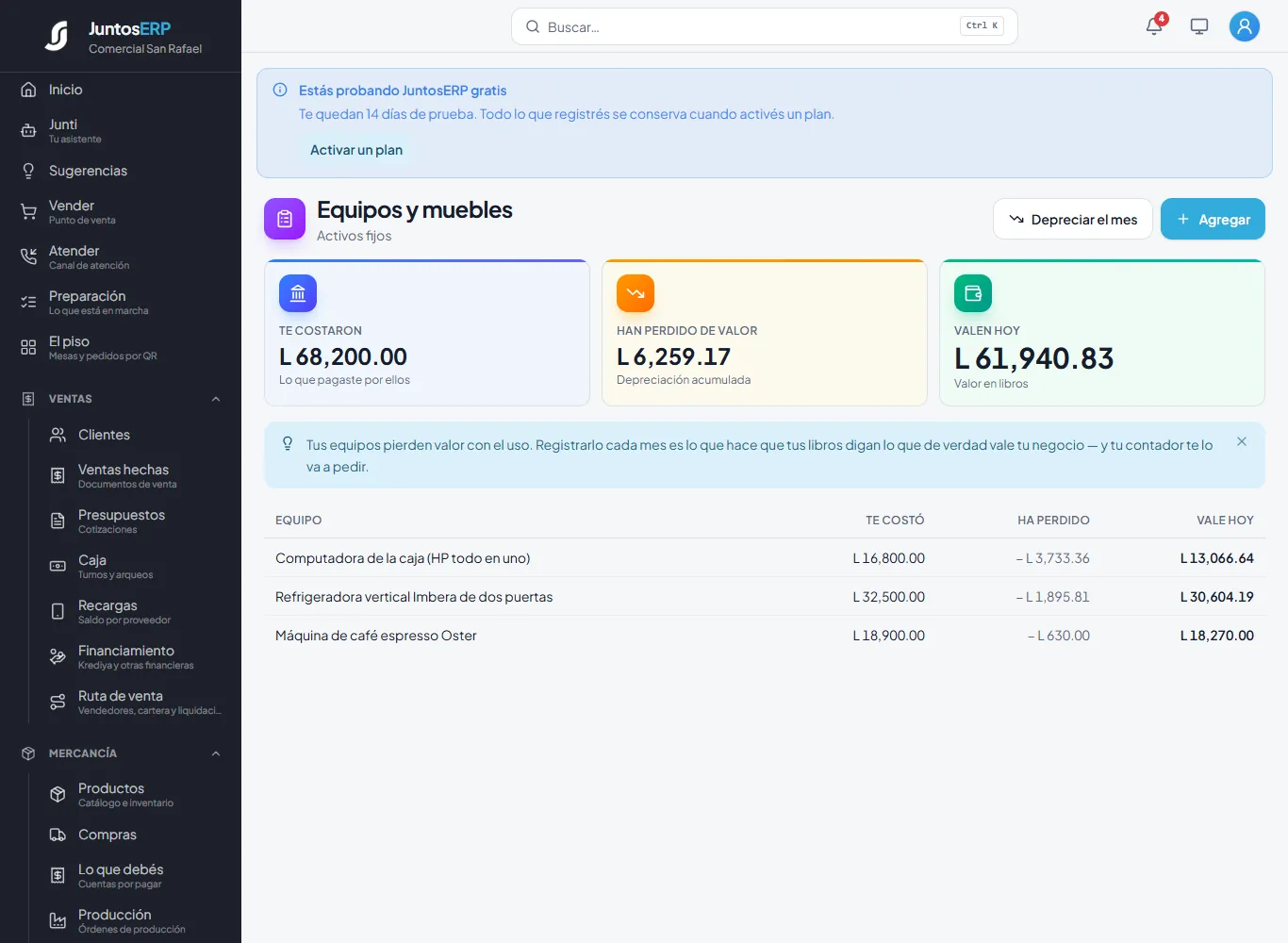Click the – L 630.00 depreciation cell
This screenshot has height=943, width=1288.
point(1058,636)
